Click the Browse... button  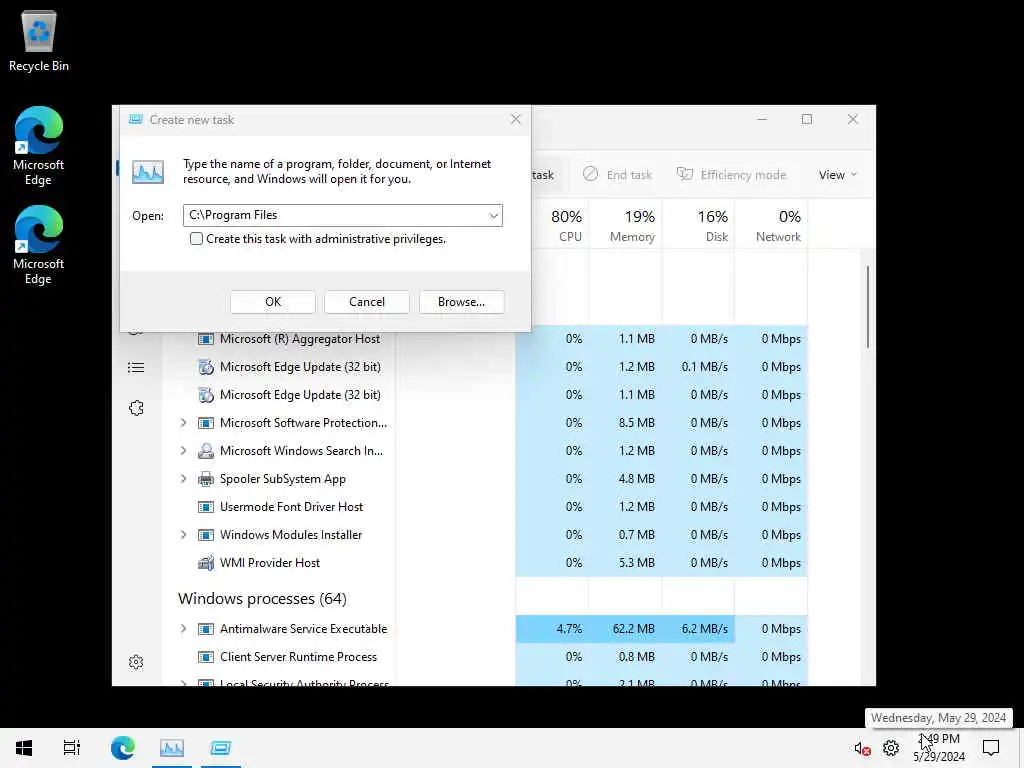462,302
